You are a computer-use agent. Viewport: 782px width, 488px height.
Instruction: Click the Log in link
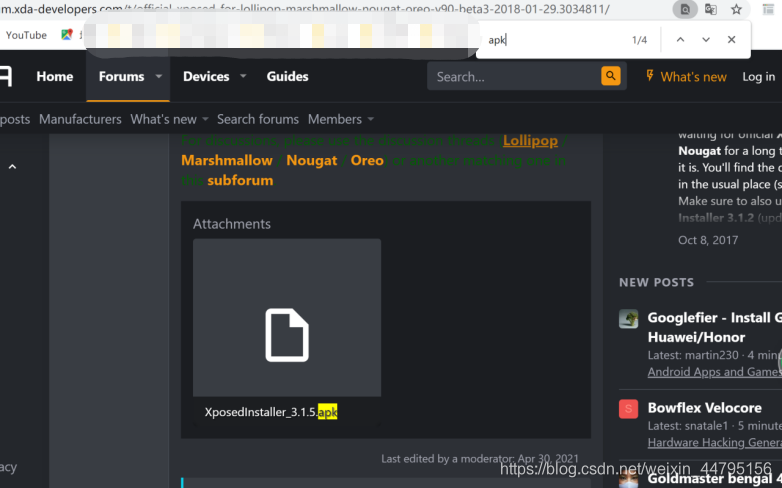pos(759,76)
